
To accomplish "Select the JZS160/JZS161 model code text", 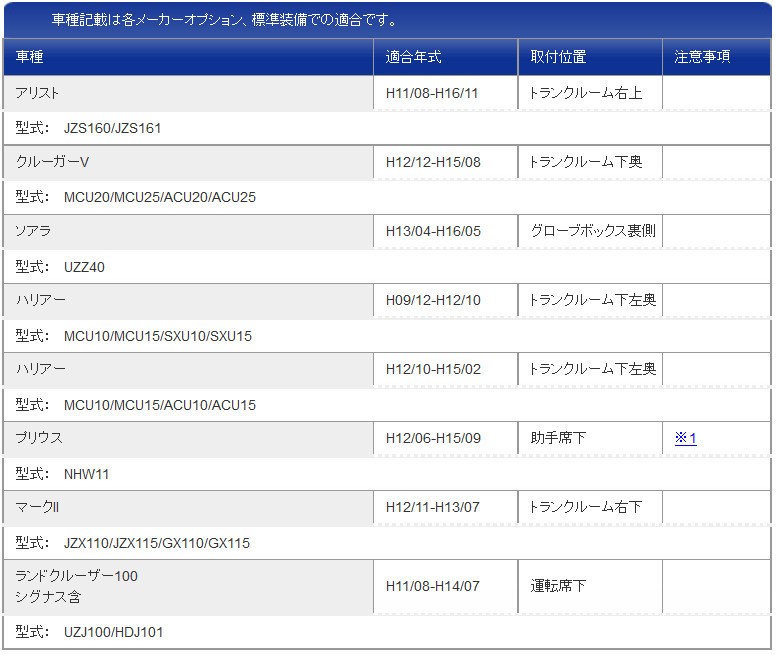I will tap(112, 129).
